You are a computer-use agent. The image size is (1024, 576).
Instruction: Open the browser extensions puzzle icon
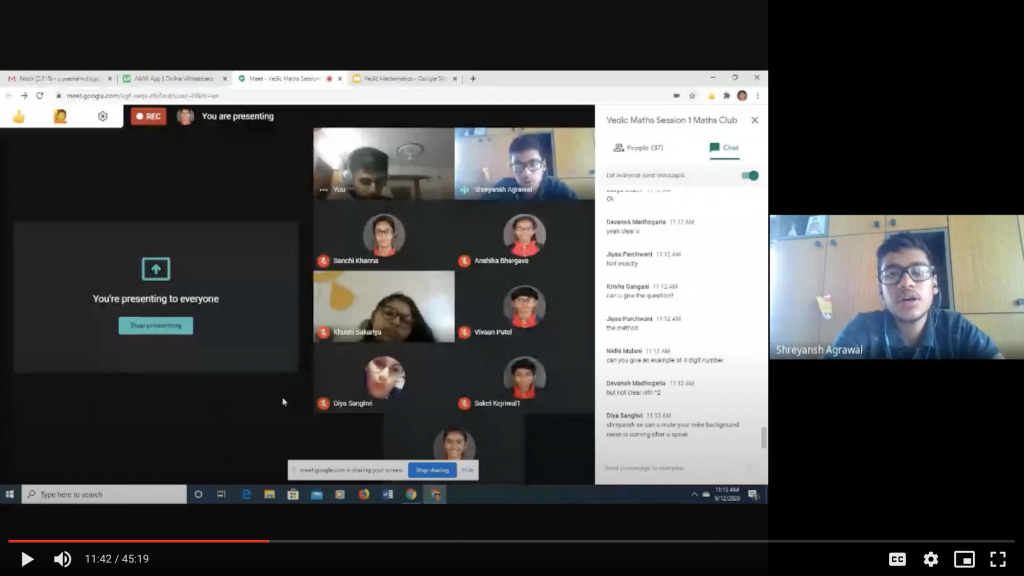coord(726,96)
